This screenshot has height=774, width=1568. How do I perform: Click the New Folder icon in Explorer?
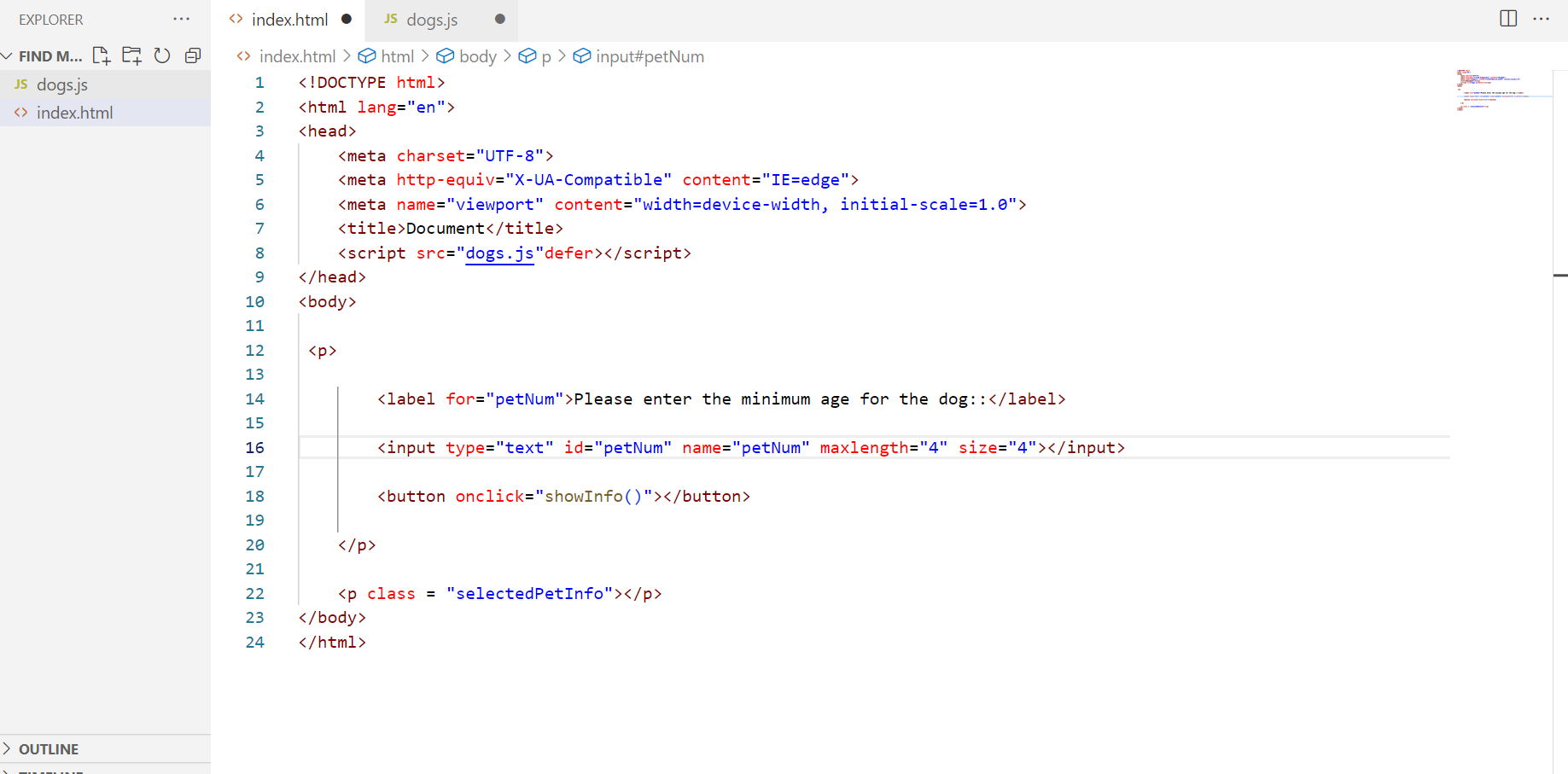(x=131, y=56)
